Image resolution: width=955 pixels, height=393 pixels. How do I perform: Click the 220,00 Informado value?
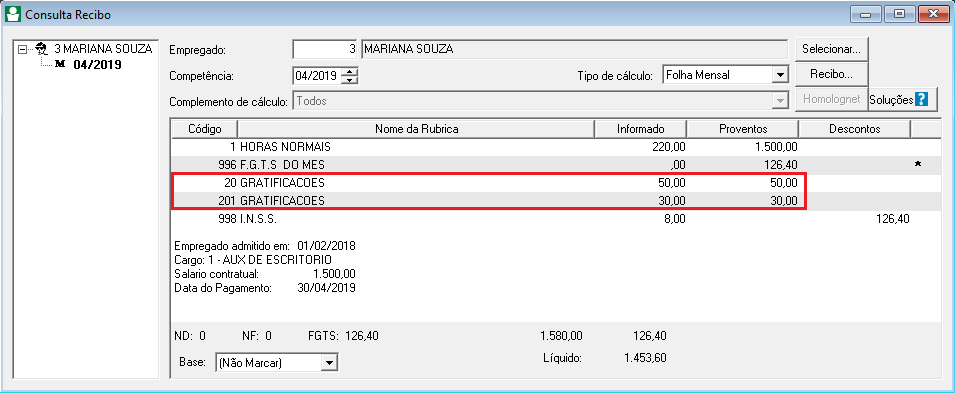click(668, 147)
